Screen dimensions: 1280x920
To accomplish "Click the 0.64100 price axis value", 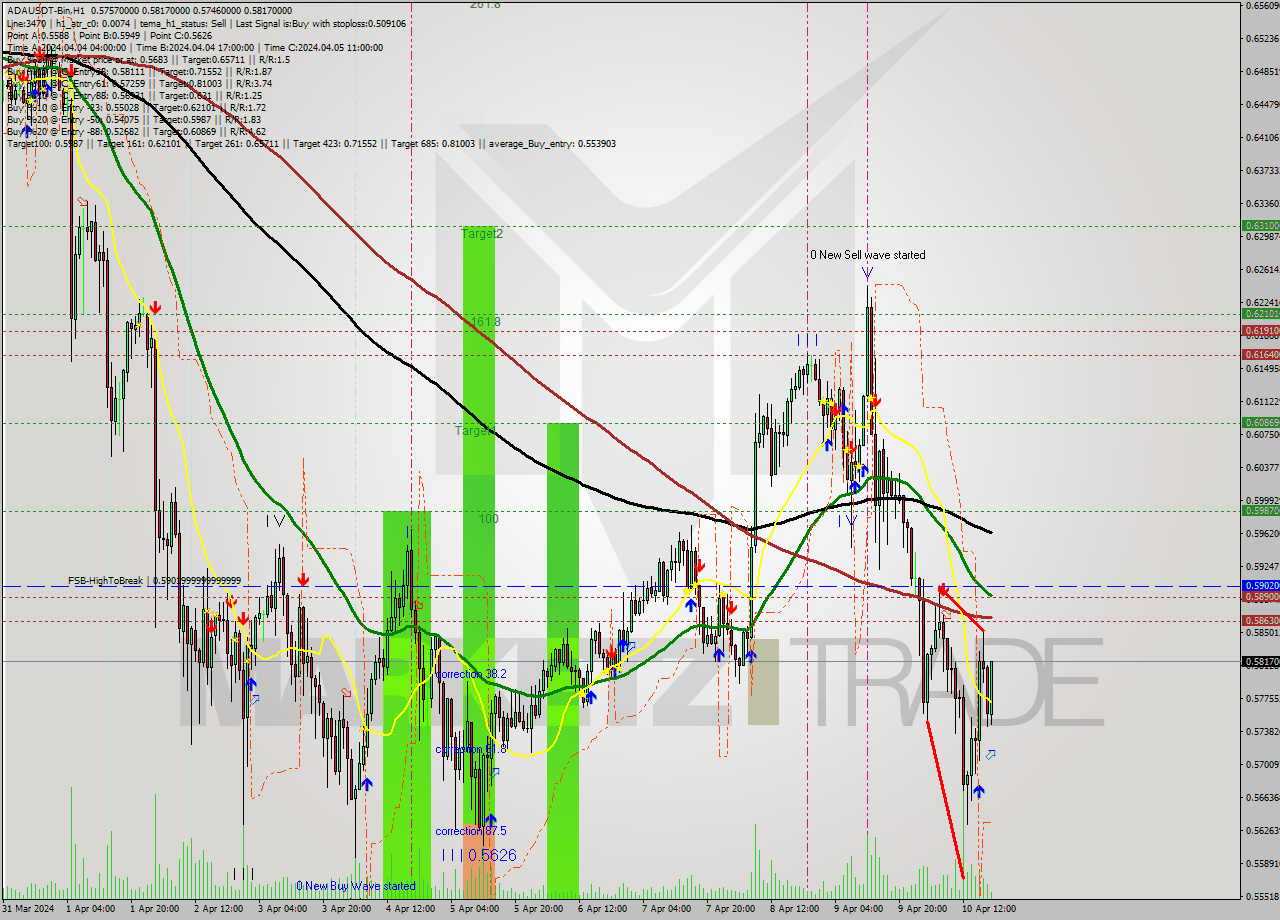I will click(x=1261, y=137).
